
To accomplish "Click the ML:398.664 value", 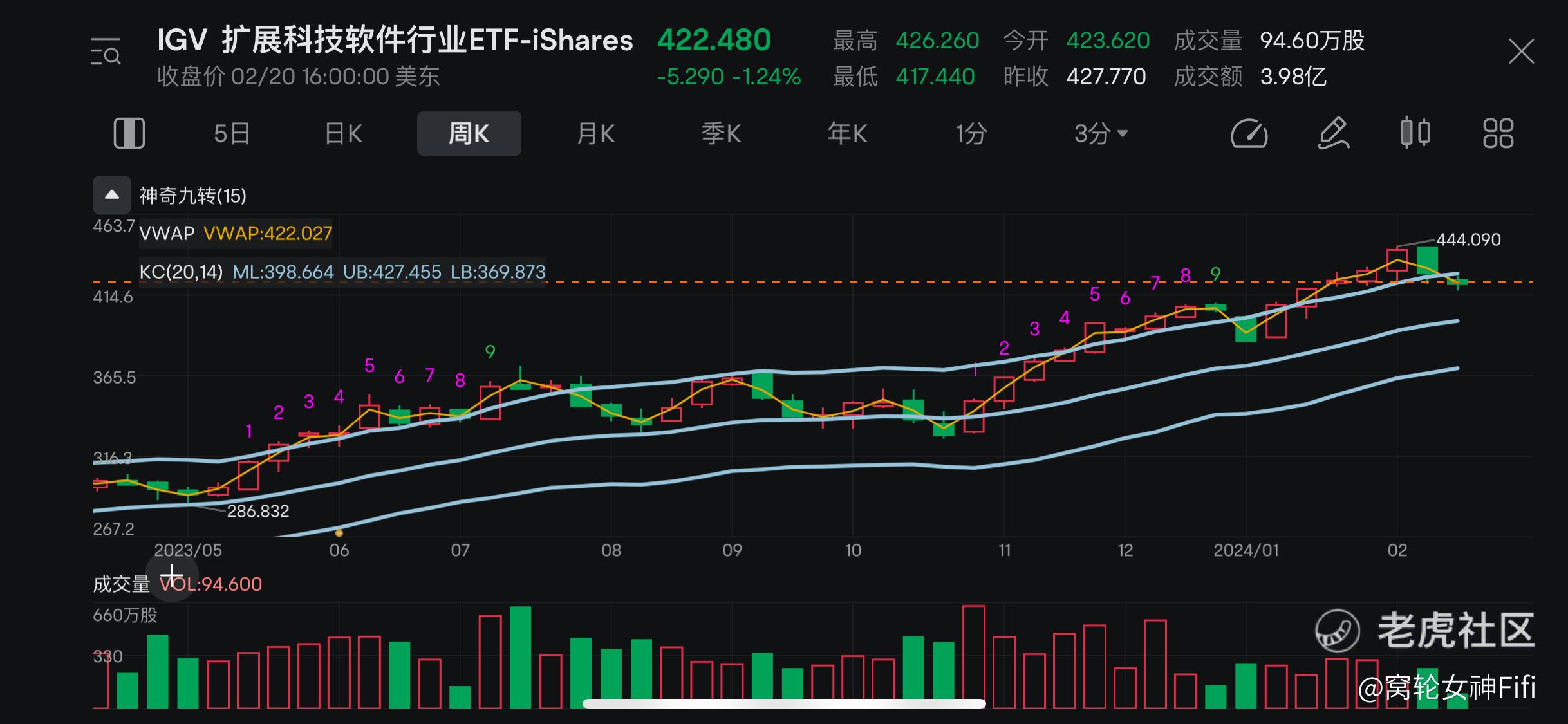I will pos(283,272).
